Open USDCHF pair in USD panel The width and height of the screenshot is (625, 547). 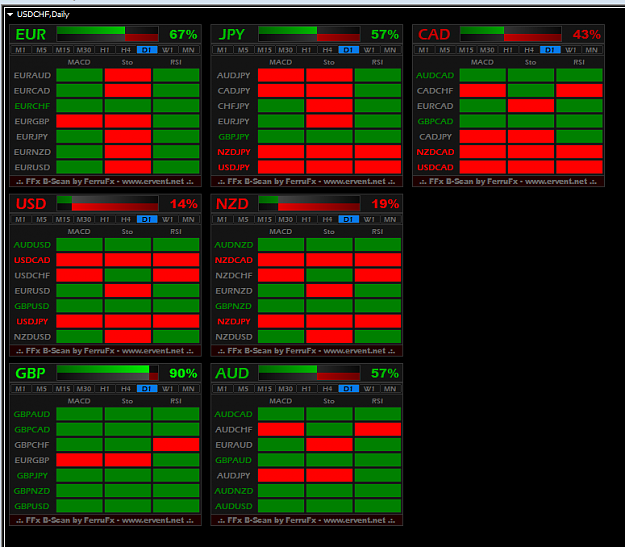click(x=32, y=275)
